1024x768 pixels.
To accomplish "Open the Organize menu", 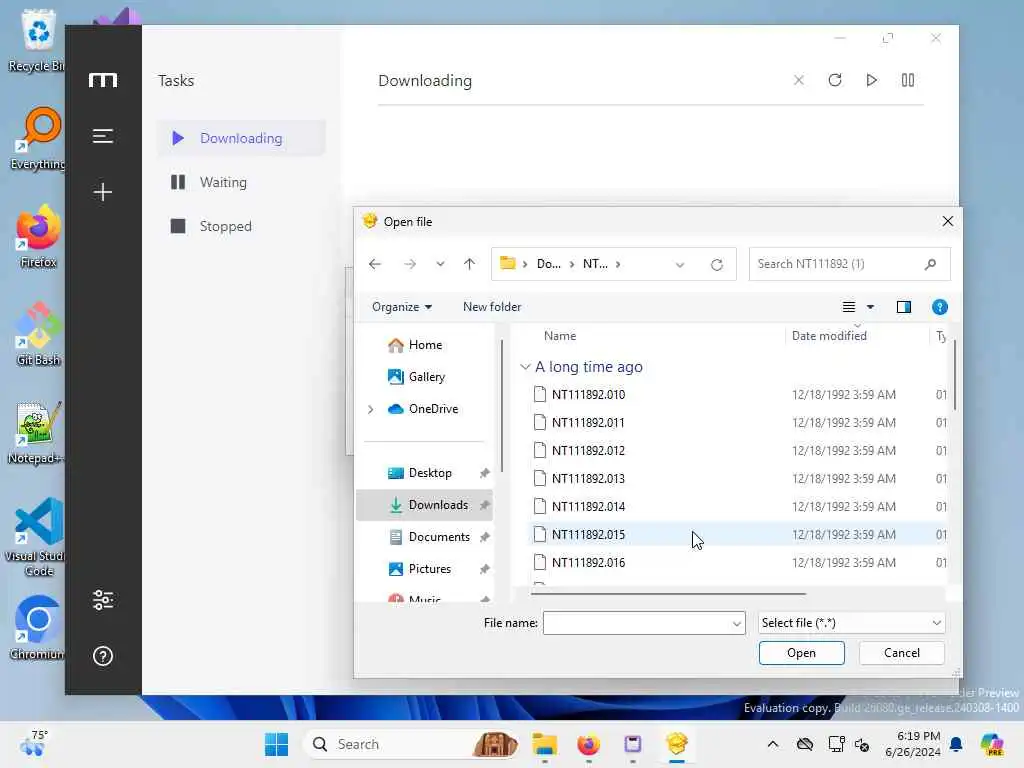I will point(402,307).
